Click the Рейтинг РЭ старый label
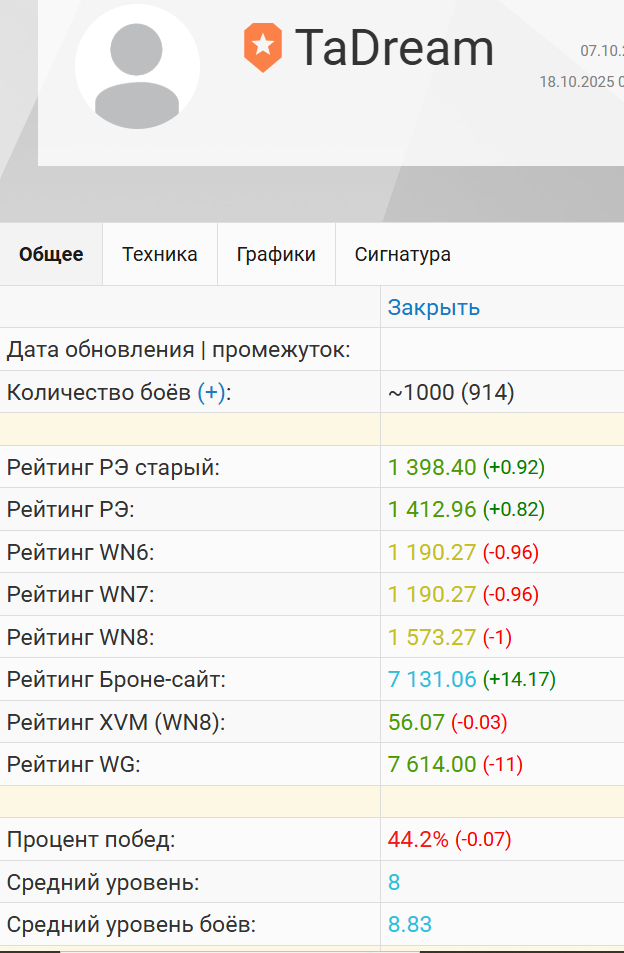 click(x=113, y=467)
